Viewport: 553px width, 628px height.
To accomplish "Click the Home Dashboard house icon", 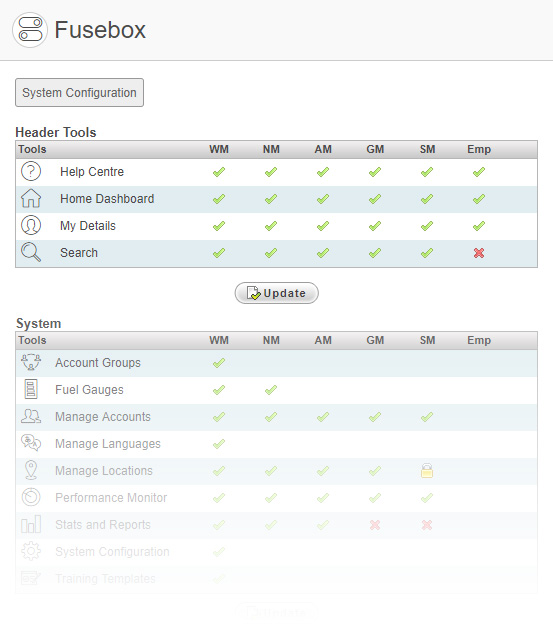I will click(x=31, y=198).
